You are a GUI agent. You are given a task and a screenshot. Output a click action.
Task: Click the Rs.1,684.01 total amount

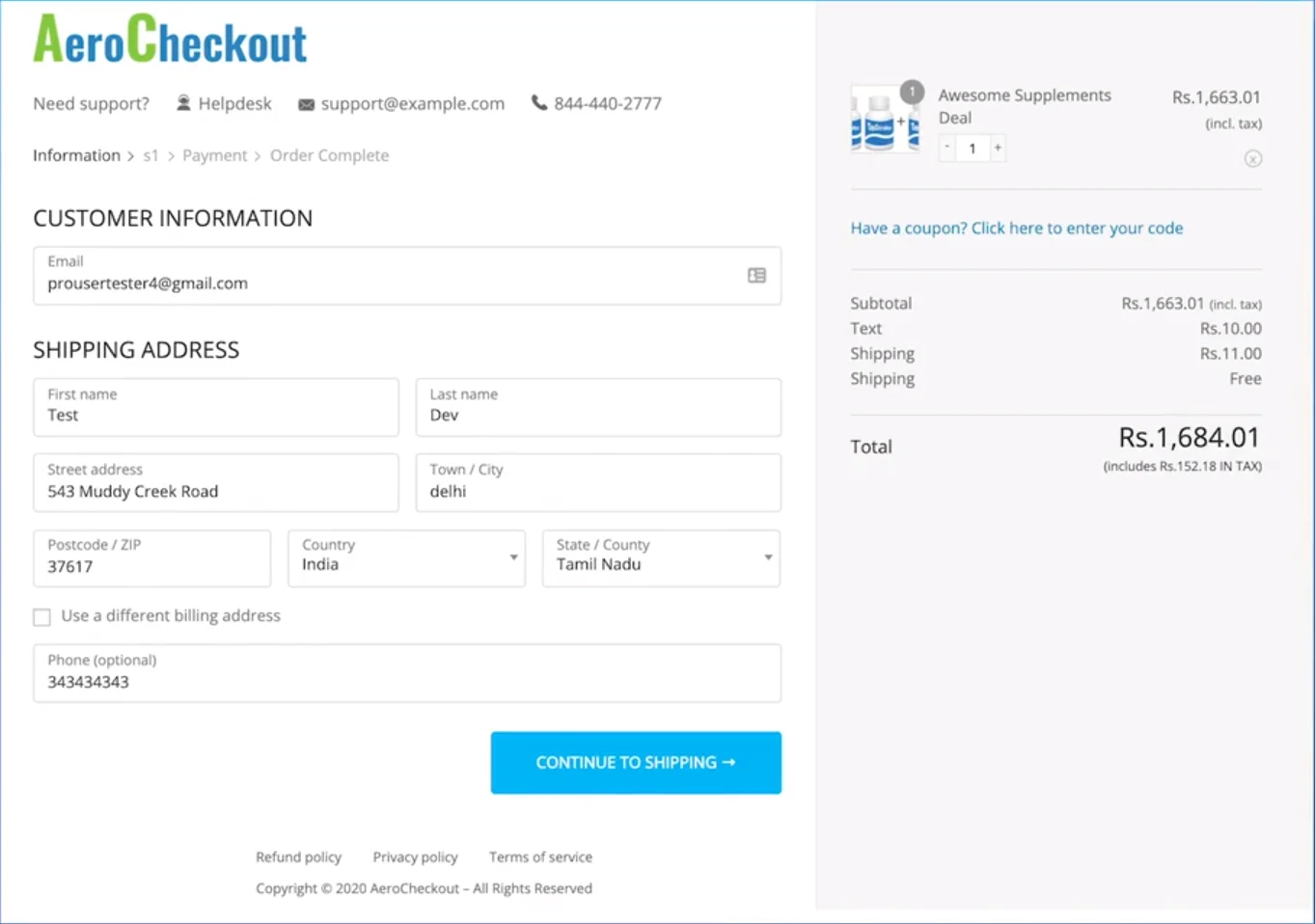[1189, 438]
